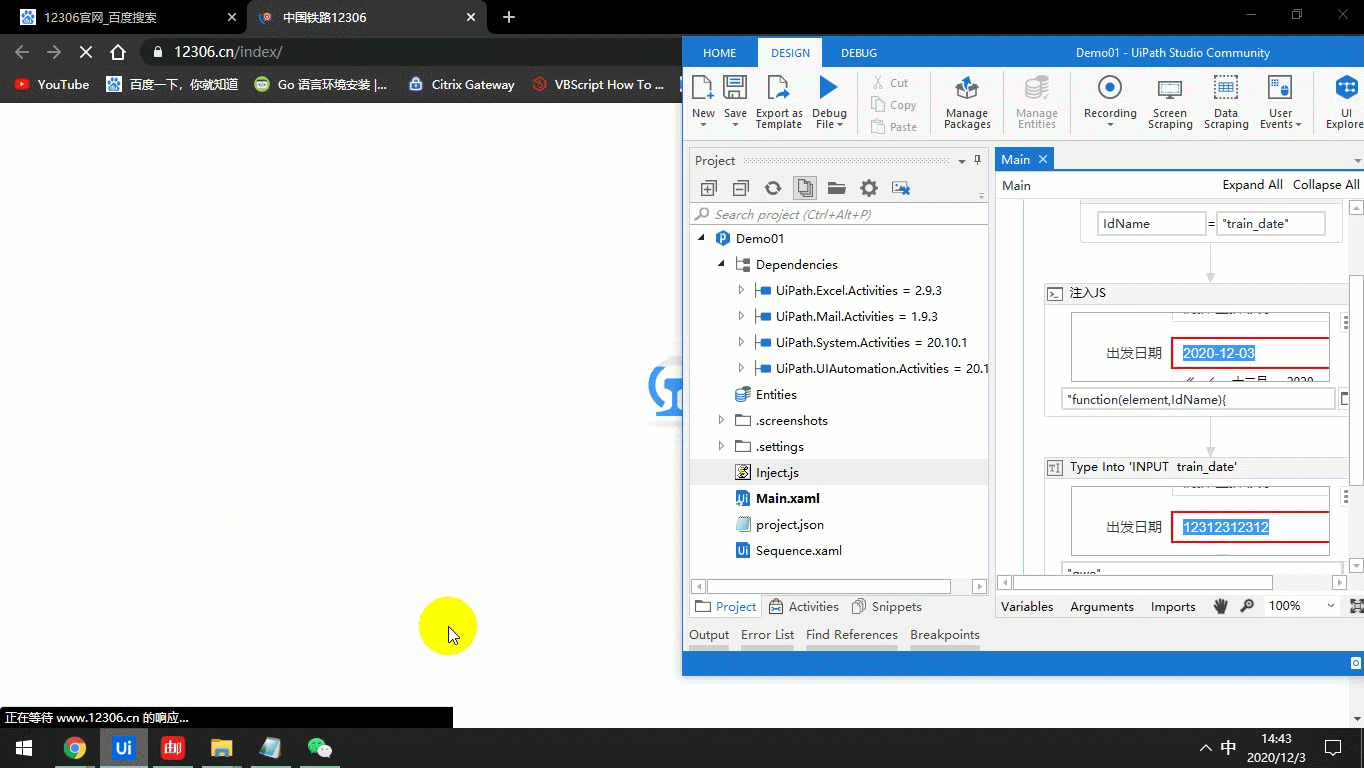Refresh the Project panel

[773, 188]
